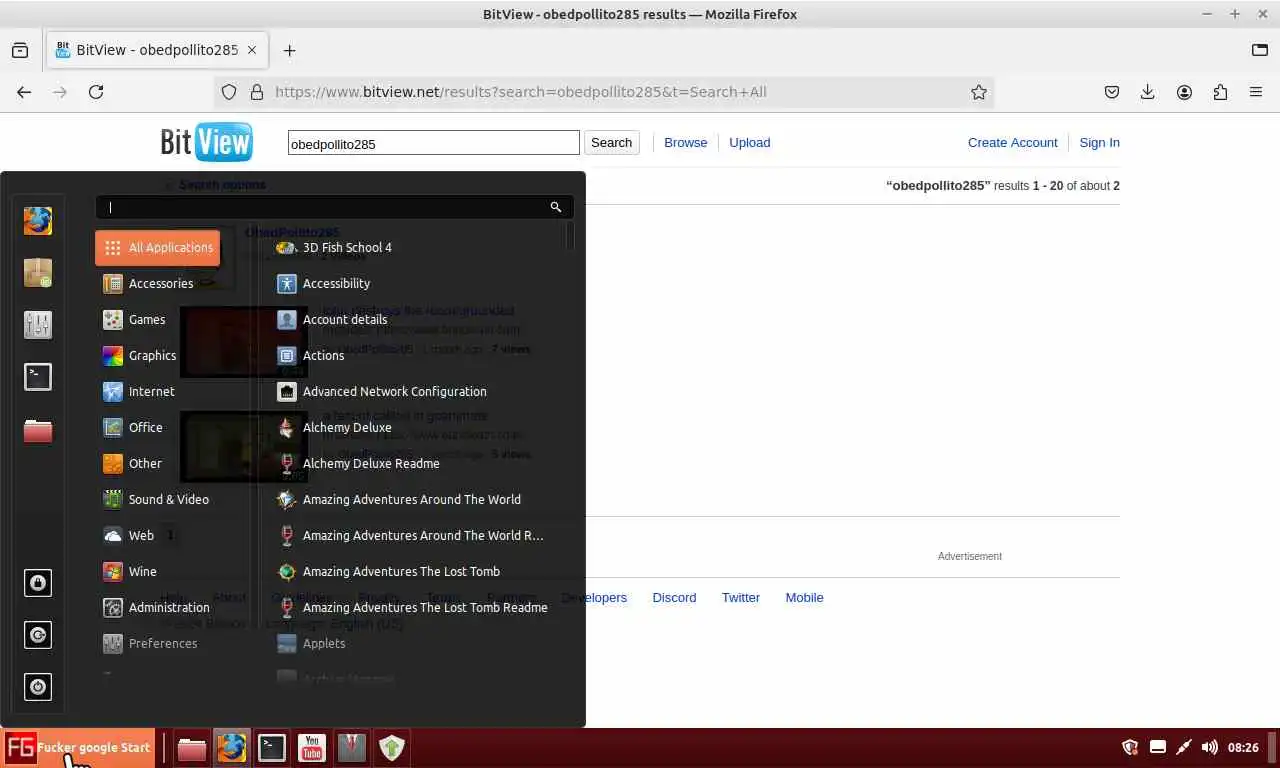Screen dimensions: 1280x768
Task: Open the Preferences category
Action: point(158,643)
